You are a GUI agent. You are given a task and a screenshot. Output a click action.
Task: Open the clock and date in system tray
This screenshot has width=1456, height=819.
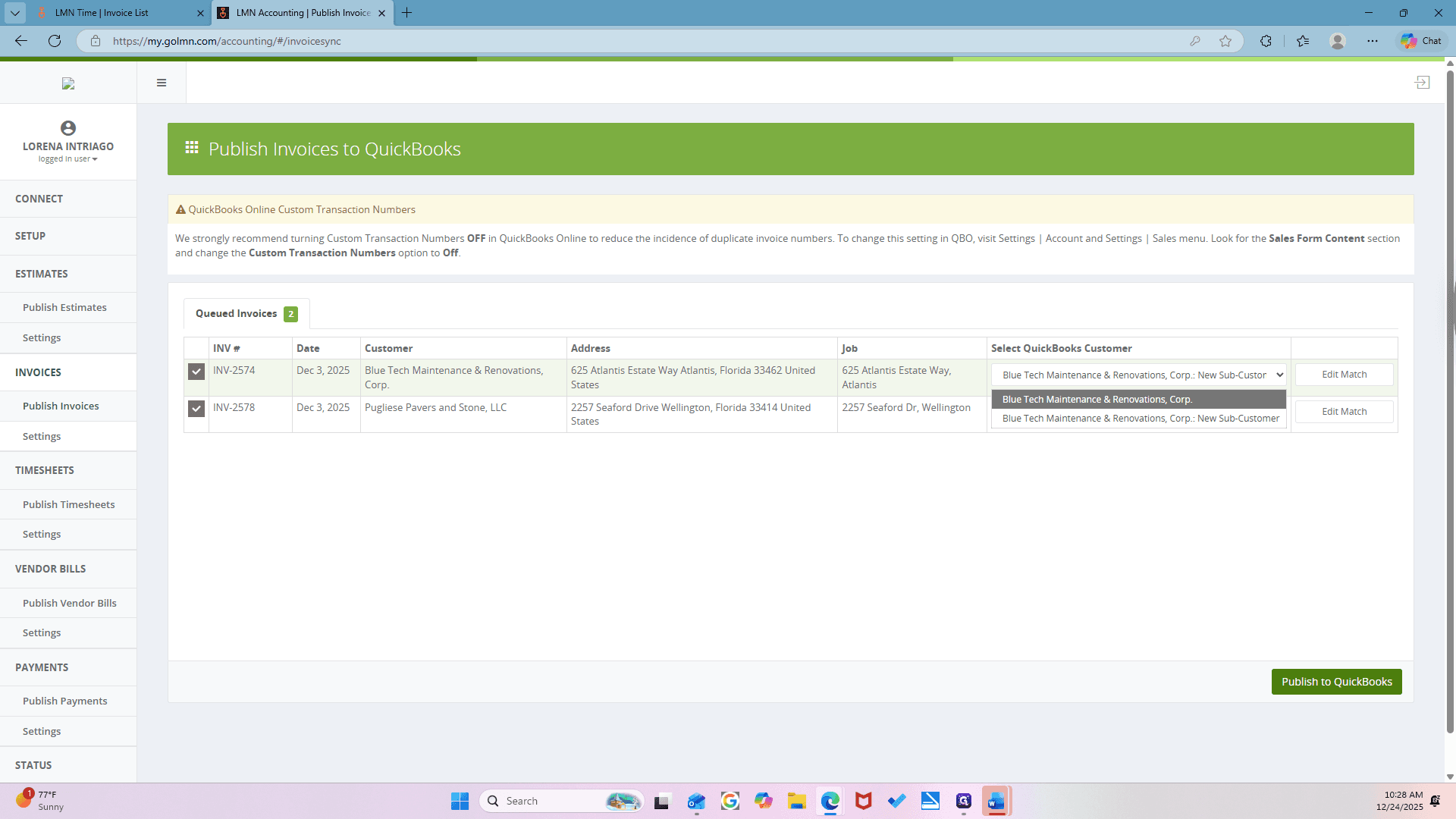1399,801
